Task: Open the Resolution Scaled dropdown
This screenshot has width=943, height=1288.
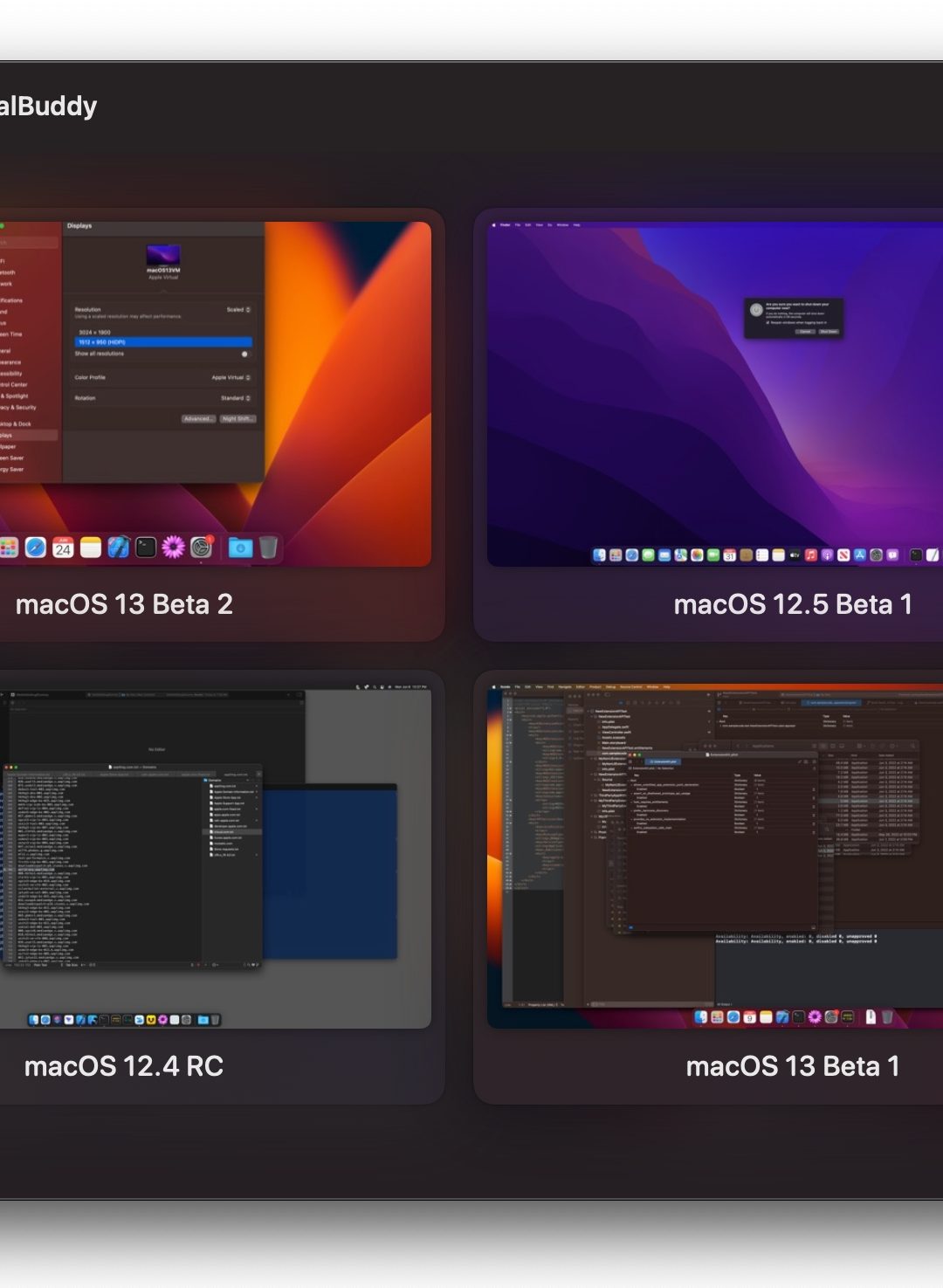Action: coord(237,310)
